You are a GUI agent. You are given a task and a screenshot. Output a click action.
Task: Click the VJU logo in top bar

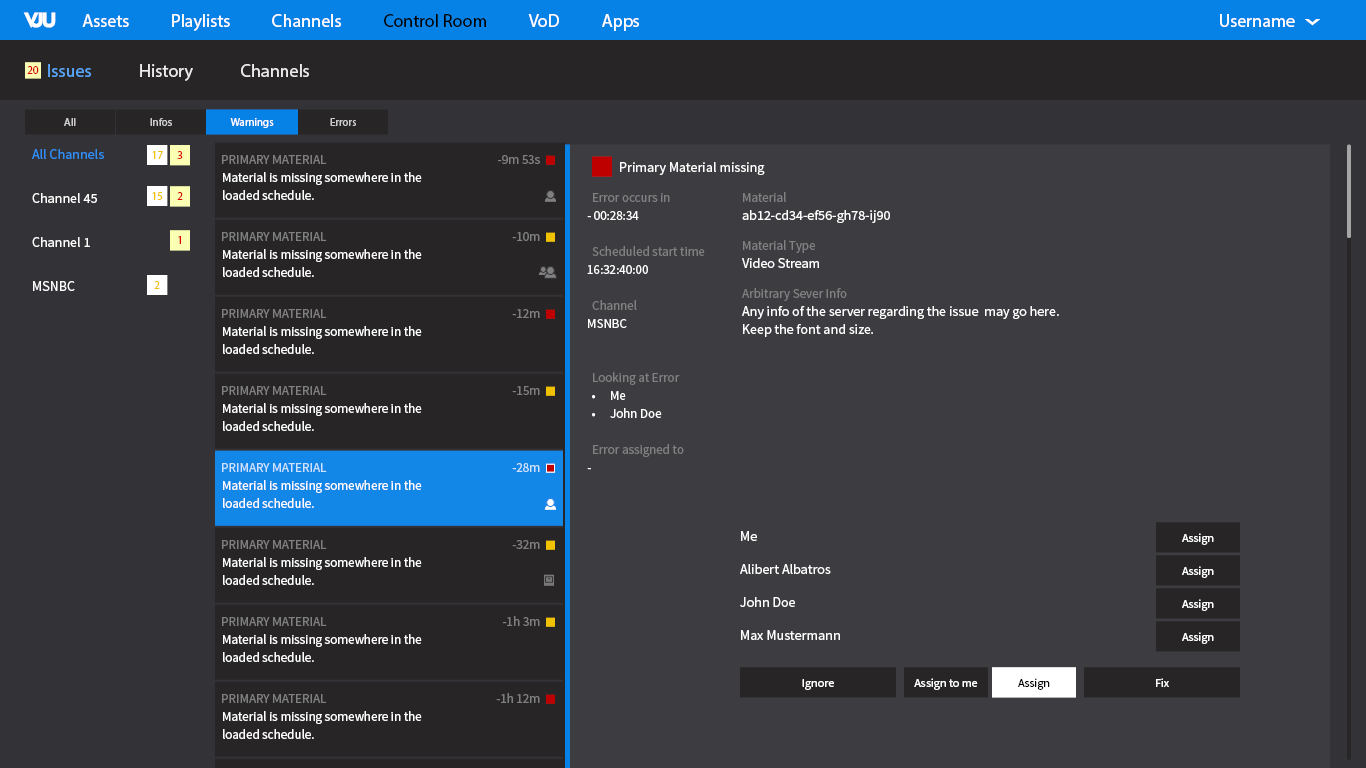click(x=40, y=20)
